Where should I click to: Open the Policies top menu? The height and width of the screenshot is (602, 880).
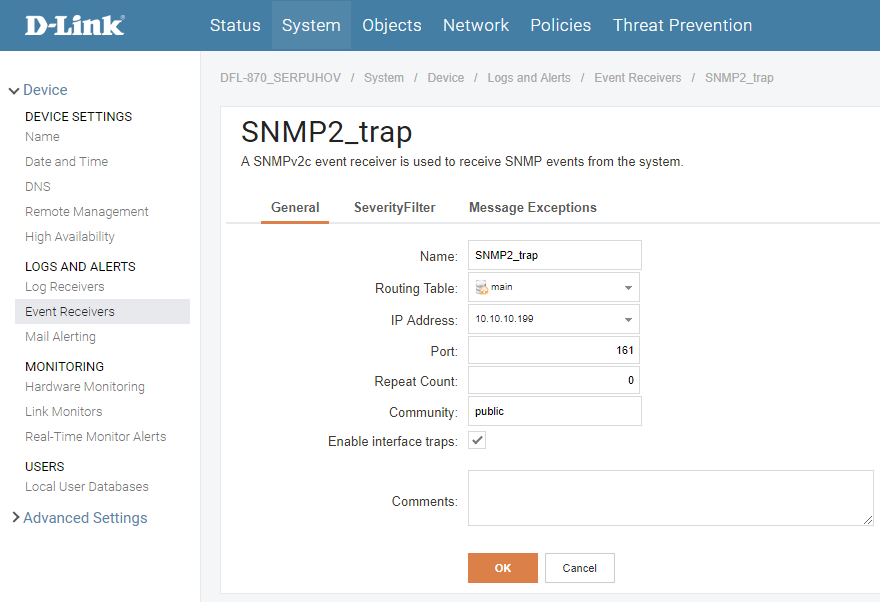(x=560, y=25)
